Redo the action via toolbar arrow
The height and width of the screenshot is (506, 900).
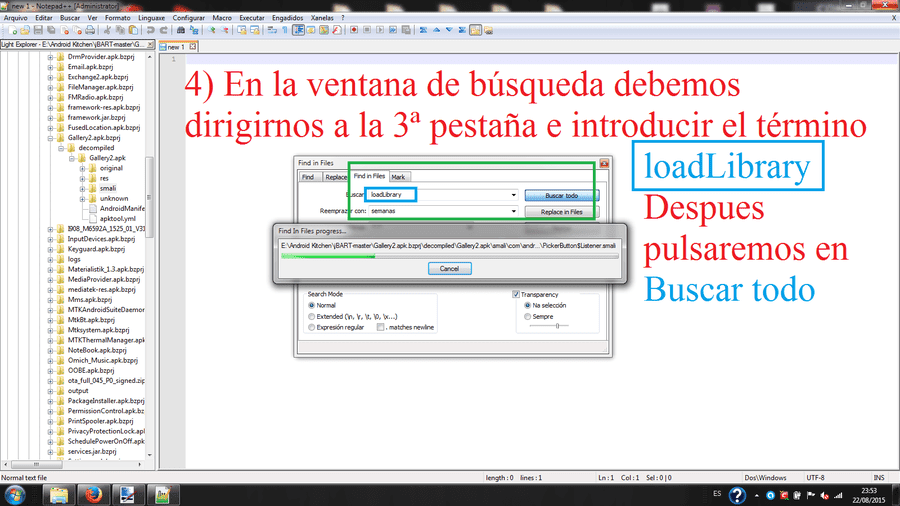point(164,30)
